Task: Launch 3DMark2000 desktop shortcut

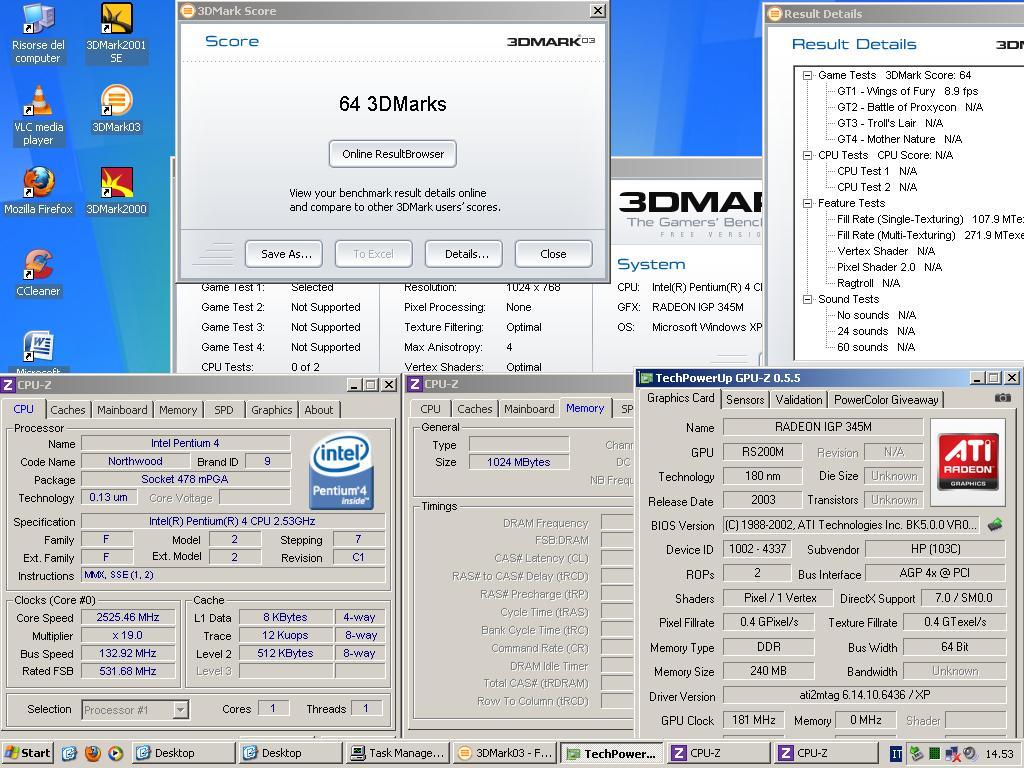Action: (116, 191)
